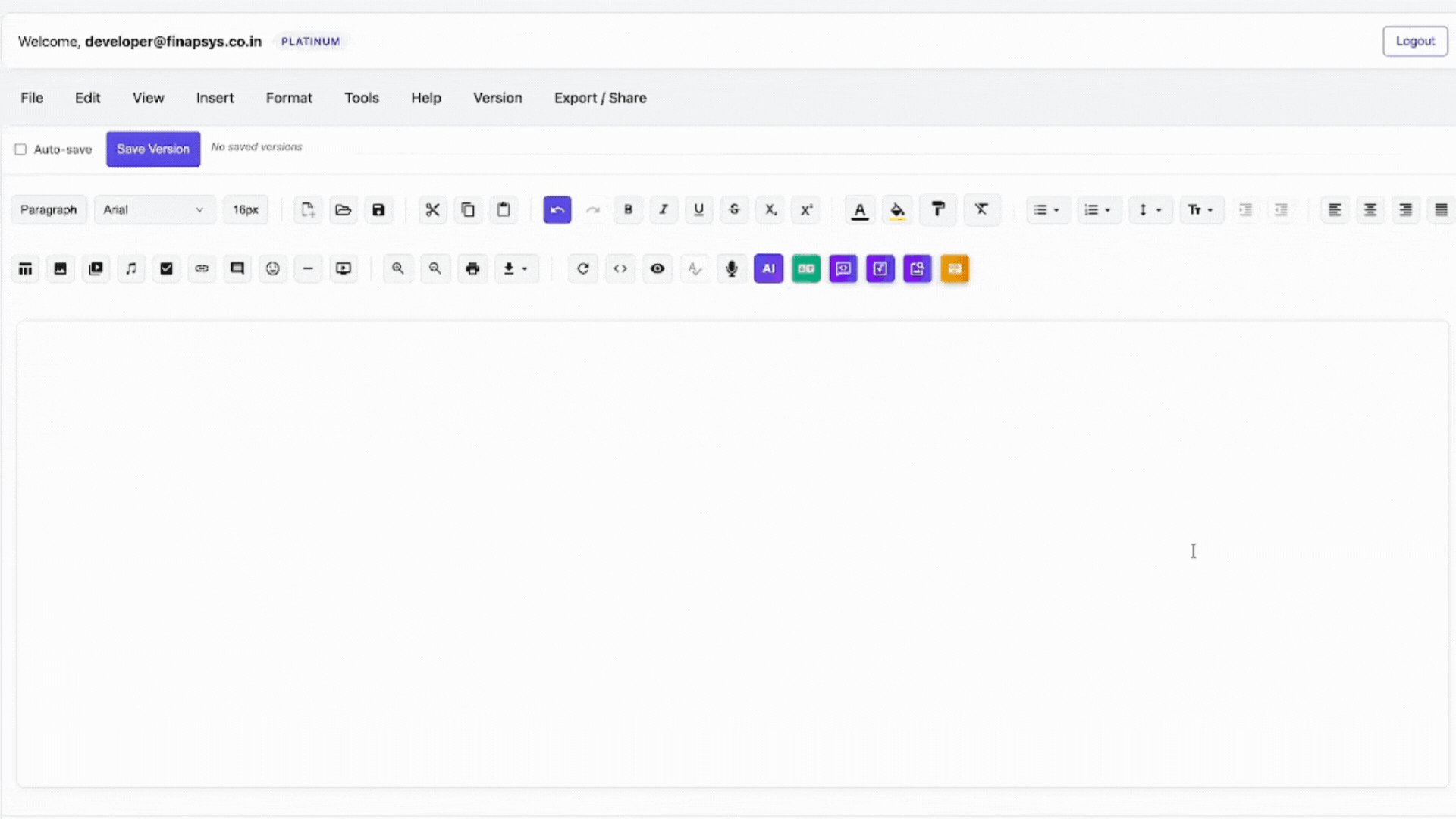Screen dimensions: 1456x819
Task: Click the Save Version button
Action: pos(152,149)
